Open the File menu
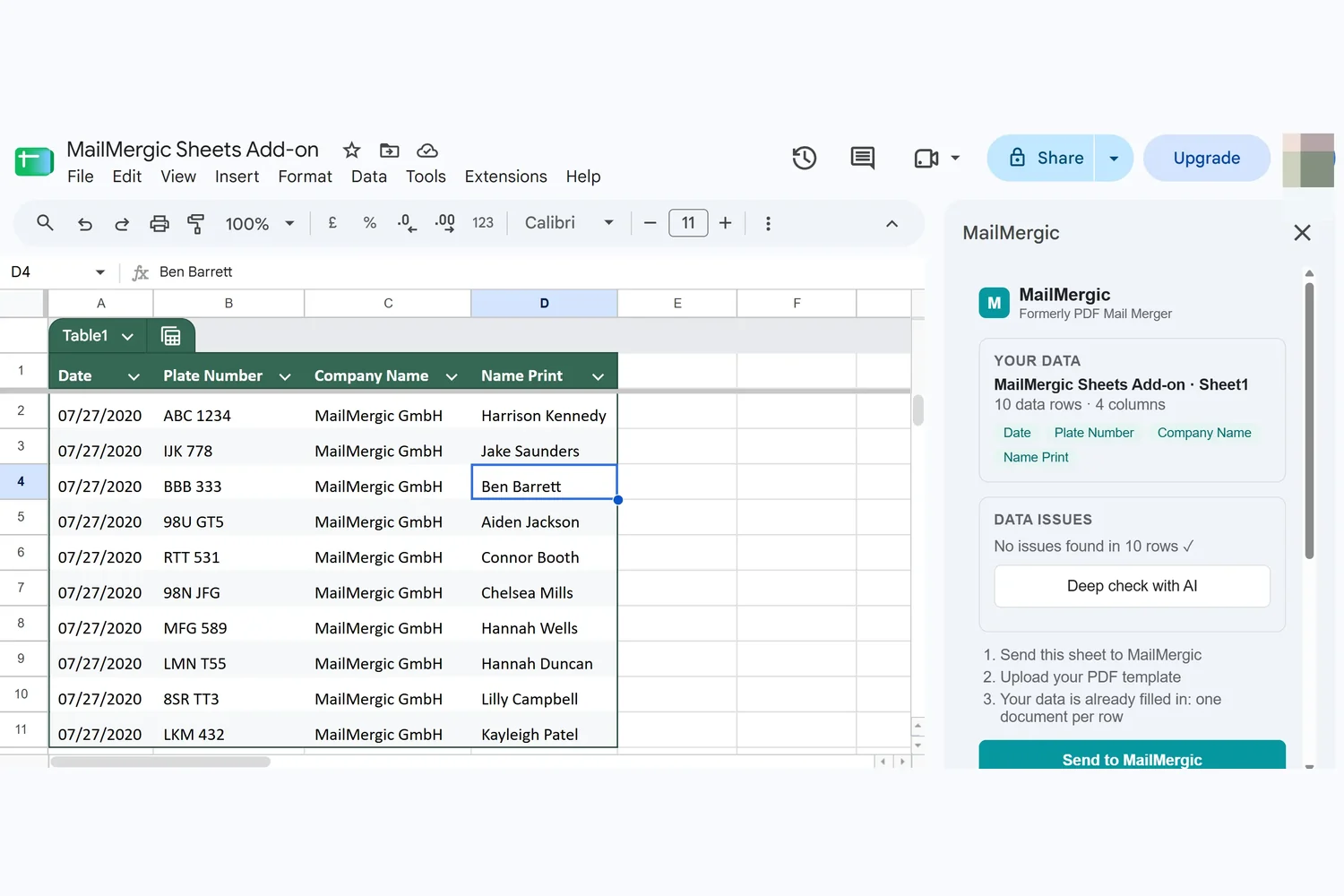The image size is (1344, 896). (81, 177)
